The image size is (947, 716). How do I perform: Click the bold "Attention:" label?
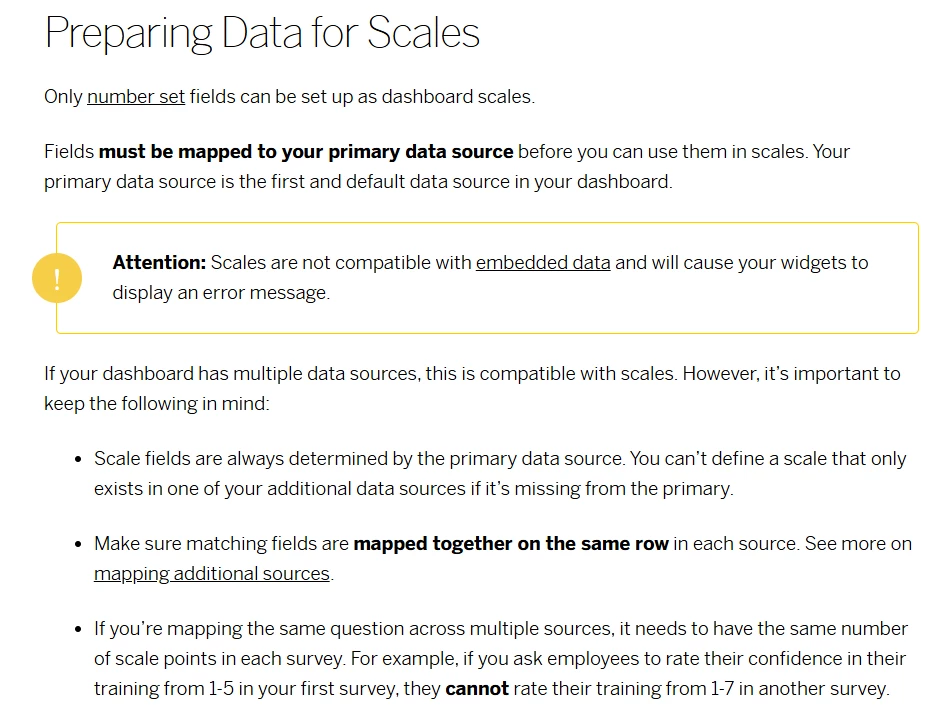coord(159,263)
